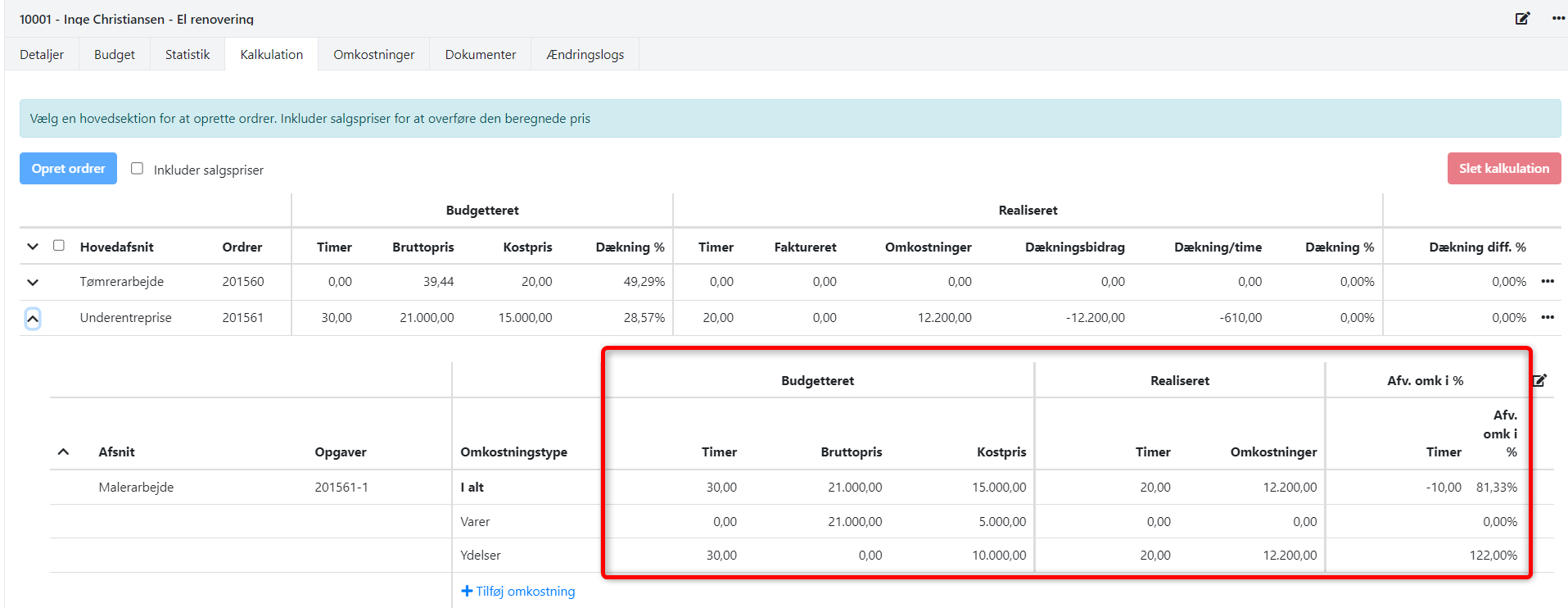1568x608 pixels.
Task: Expand the Tømrerarbejde row
Action: point(33,282)
